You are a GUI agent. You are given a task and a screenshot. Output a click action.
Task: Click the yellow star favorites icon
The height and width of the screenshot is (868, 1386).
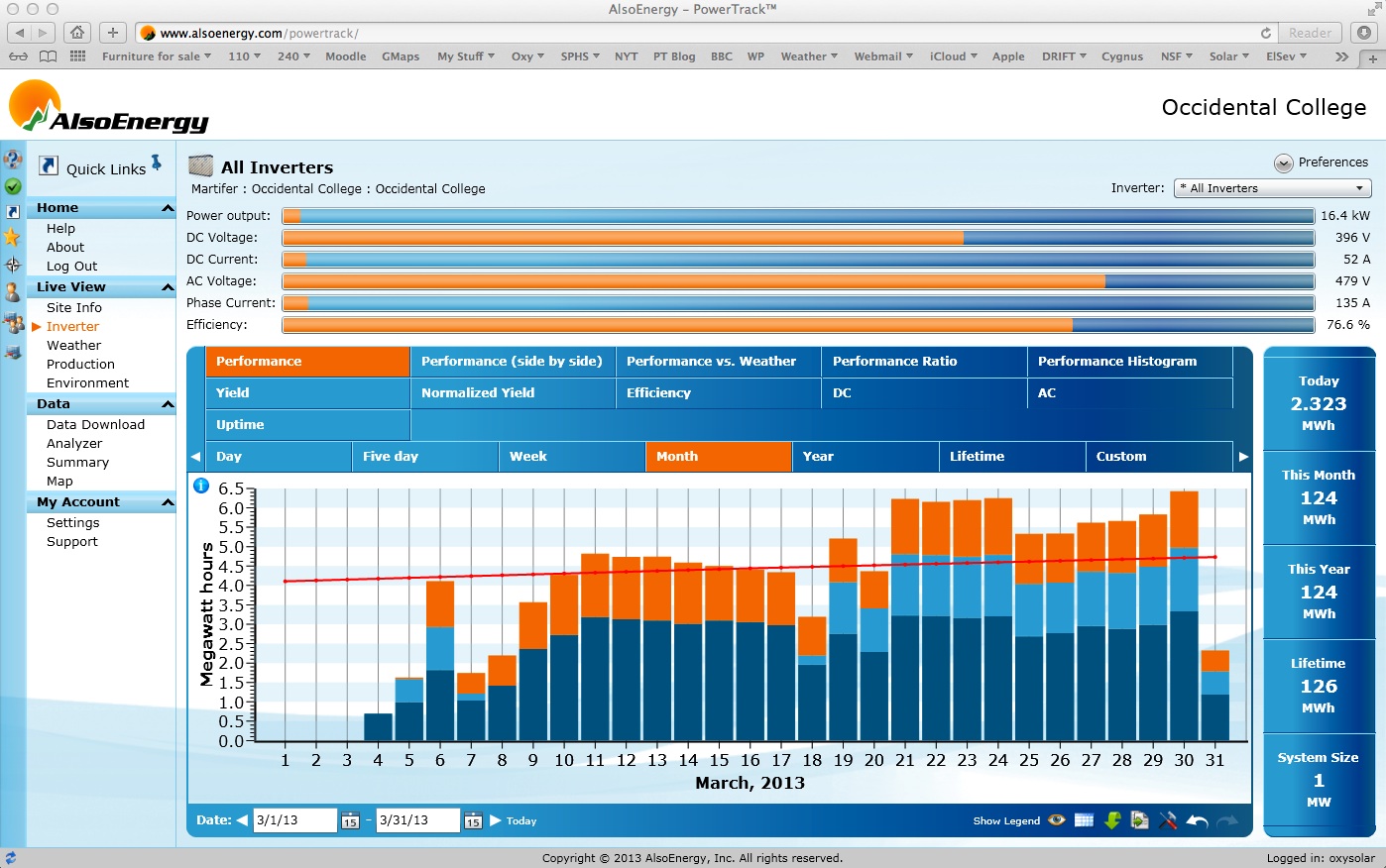(13, 237)
